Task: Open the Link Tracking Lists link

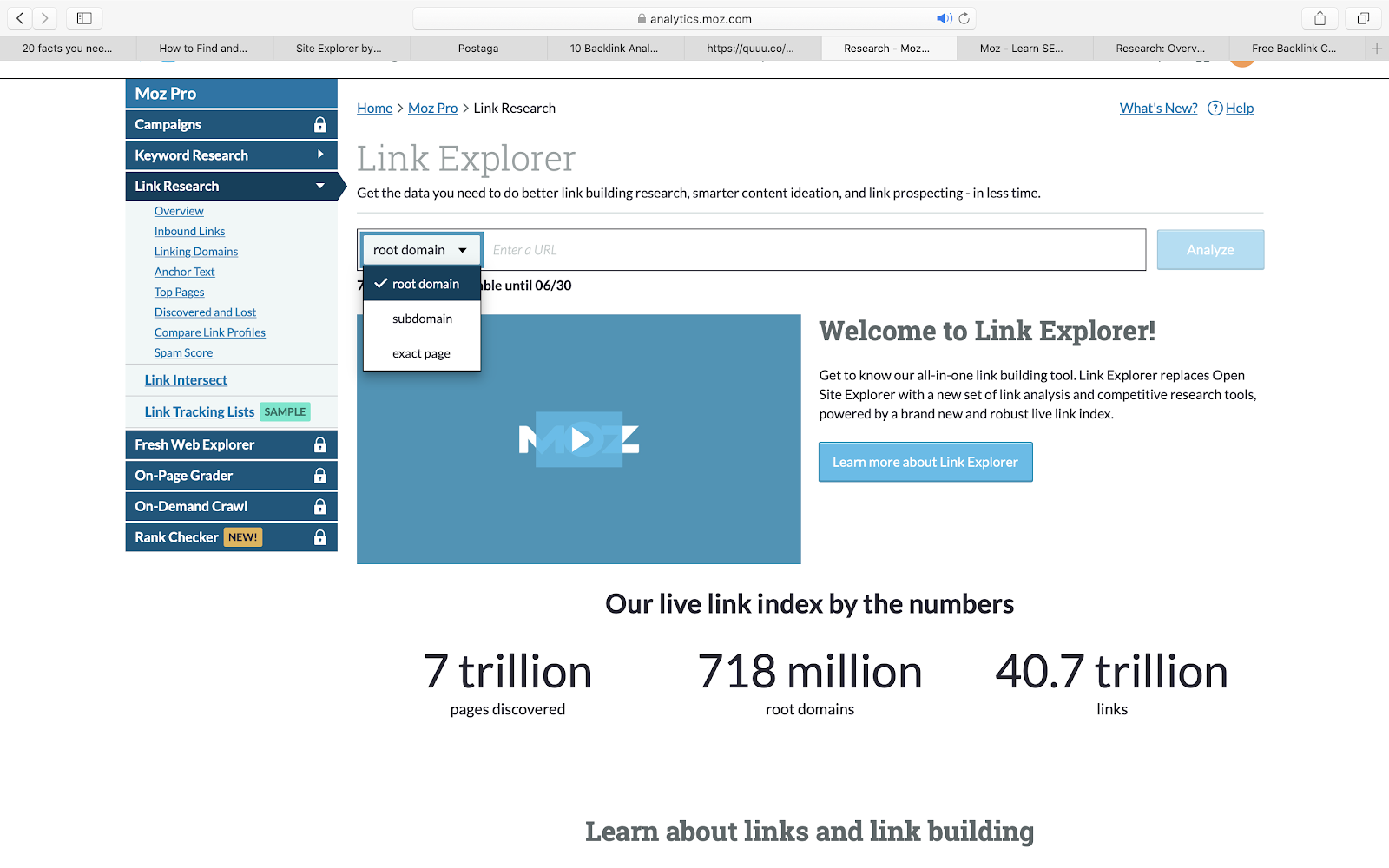Action: click(x=200, y=412)
